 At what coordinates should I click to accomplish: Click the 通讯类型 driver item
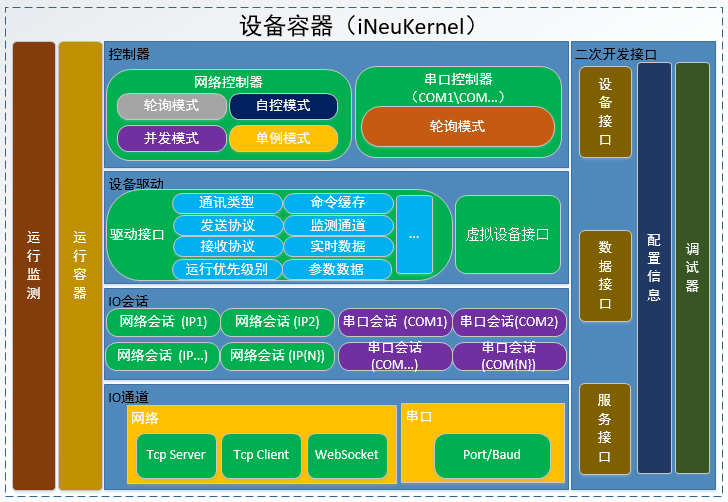coord(227,203)
